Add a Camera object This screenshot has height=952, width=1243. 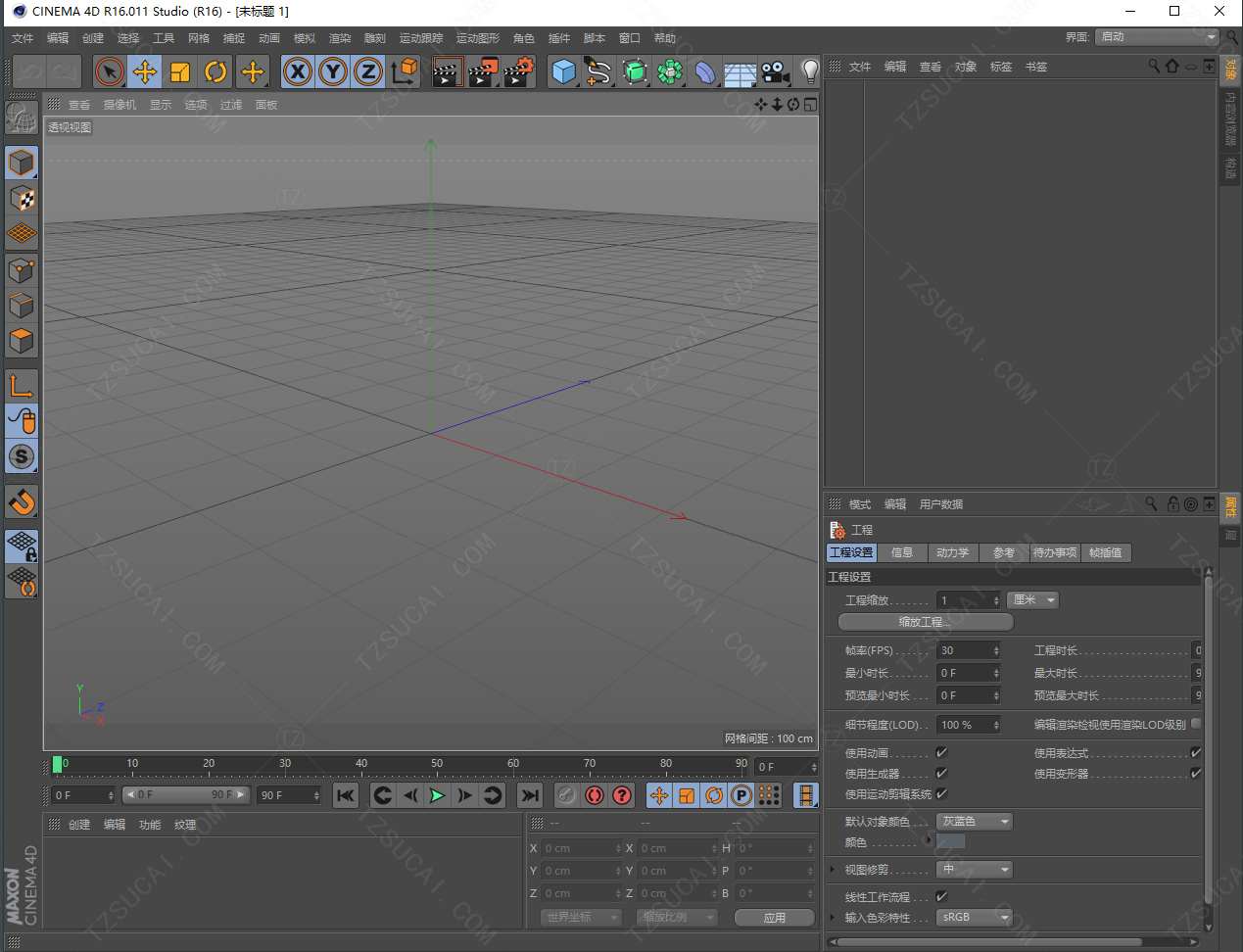click(x=775, y=71)
